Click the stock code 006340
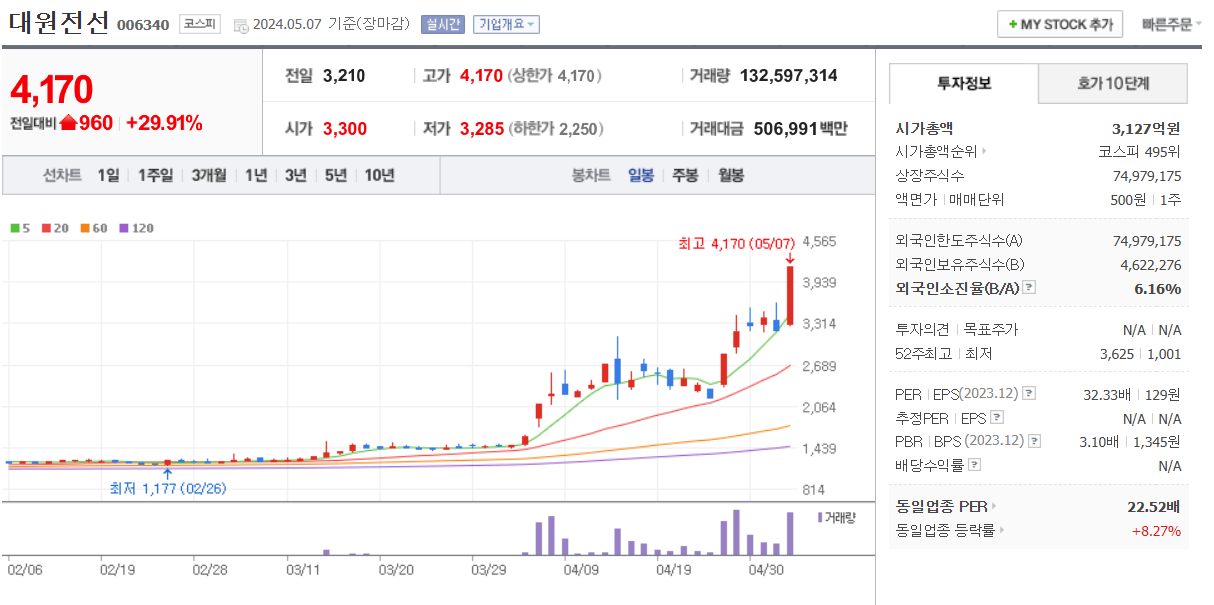Image resolution: width=1214 pixels, height=605 pixels. point(143,25)
